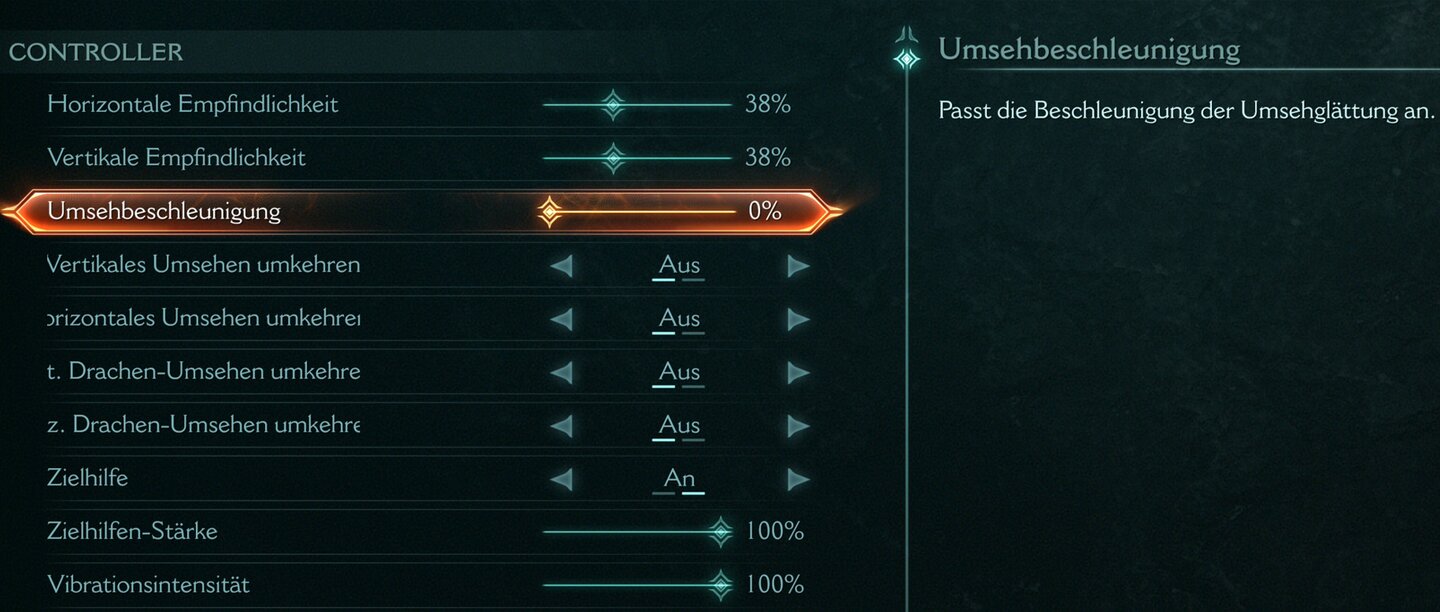Viewport: 1440px width, 612px height.
Task: Click right arrow on horizontal Drachen-Umsehen row
Action: (x=797, y=426)
